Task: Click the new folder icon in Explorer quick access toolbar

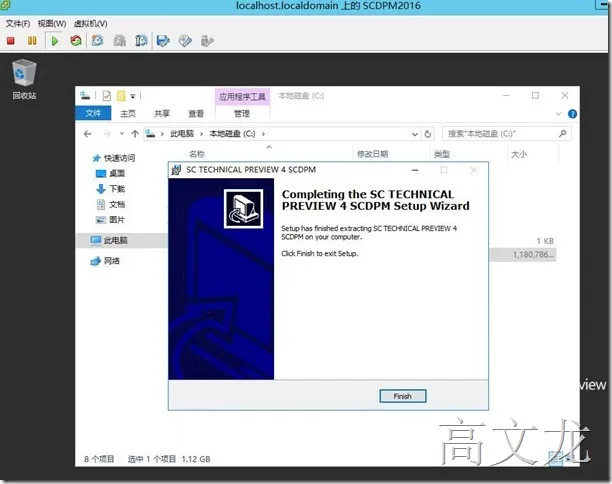Action: pos(121,96)
